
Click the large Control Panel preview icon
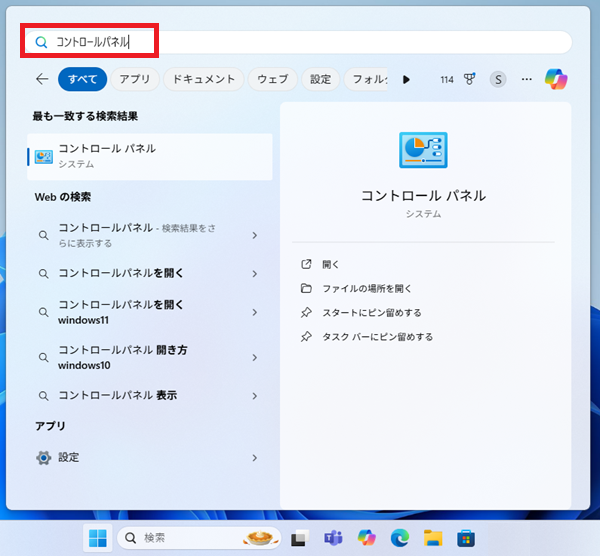coord(423,150)
